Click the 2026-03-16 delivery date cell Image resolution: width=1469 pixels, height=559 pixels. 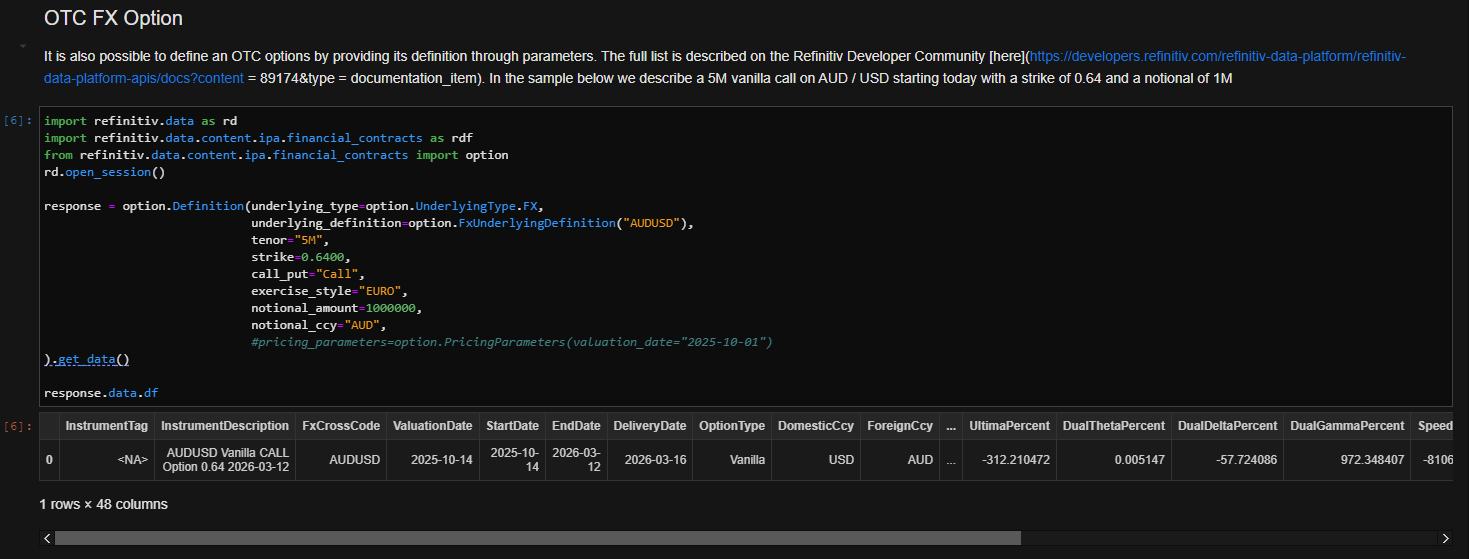(650, 460)
